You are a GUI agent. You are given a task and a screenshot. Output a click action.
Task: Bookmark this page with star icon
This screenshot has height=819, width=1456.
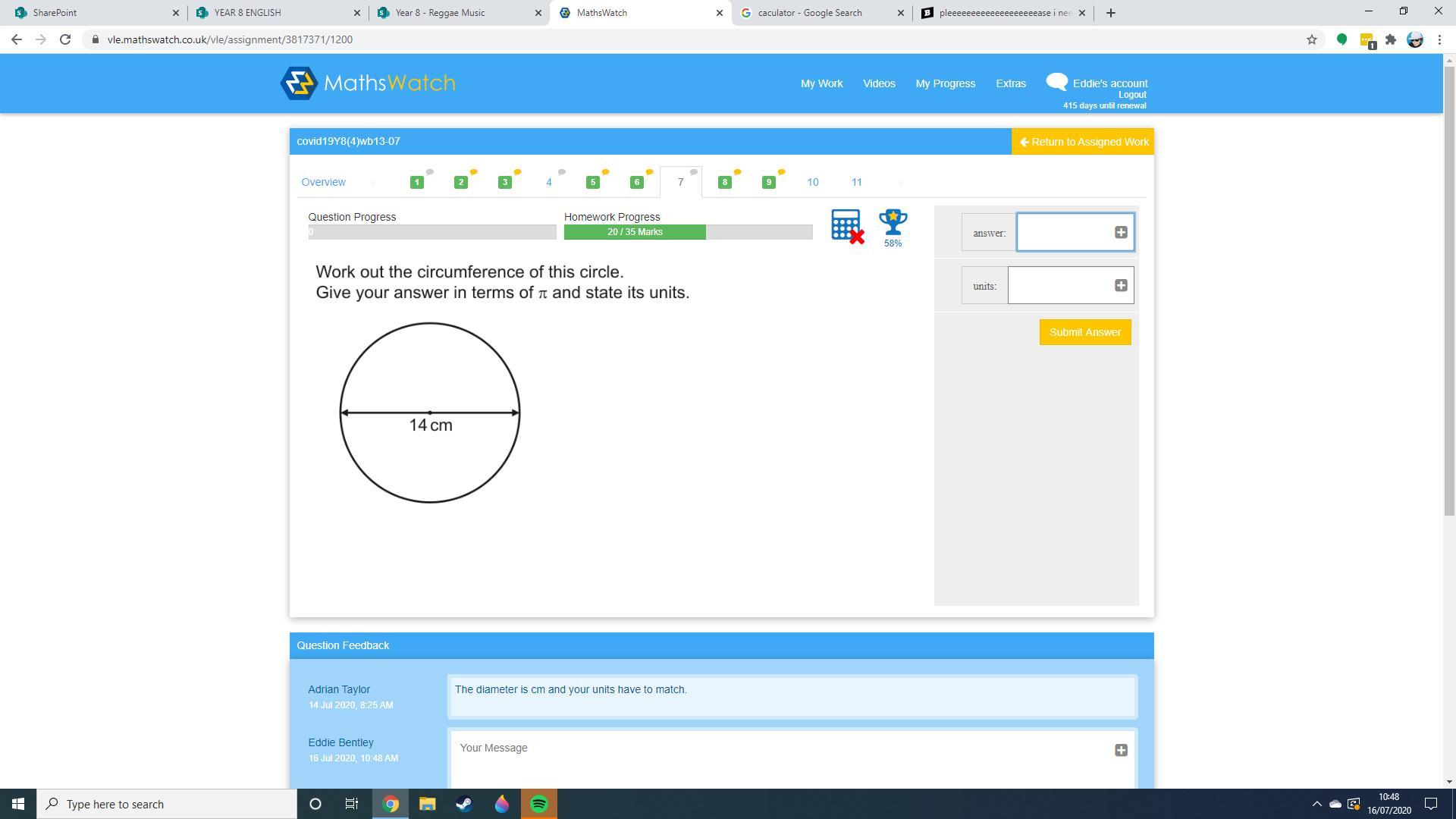1311,39
